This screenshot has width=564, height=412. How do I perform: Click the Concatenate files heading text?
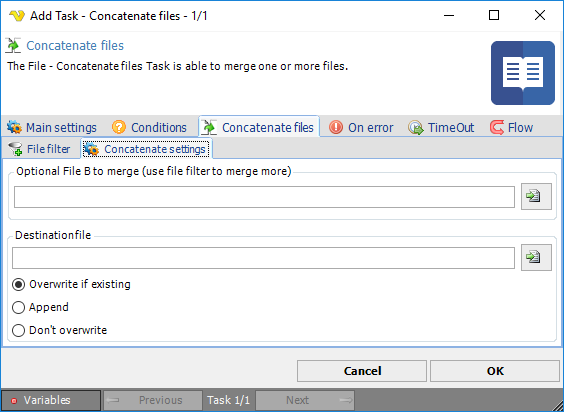pyautogui.click(x=75, y=46)
